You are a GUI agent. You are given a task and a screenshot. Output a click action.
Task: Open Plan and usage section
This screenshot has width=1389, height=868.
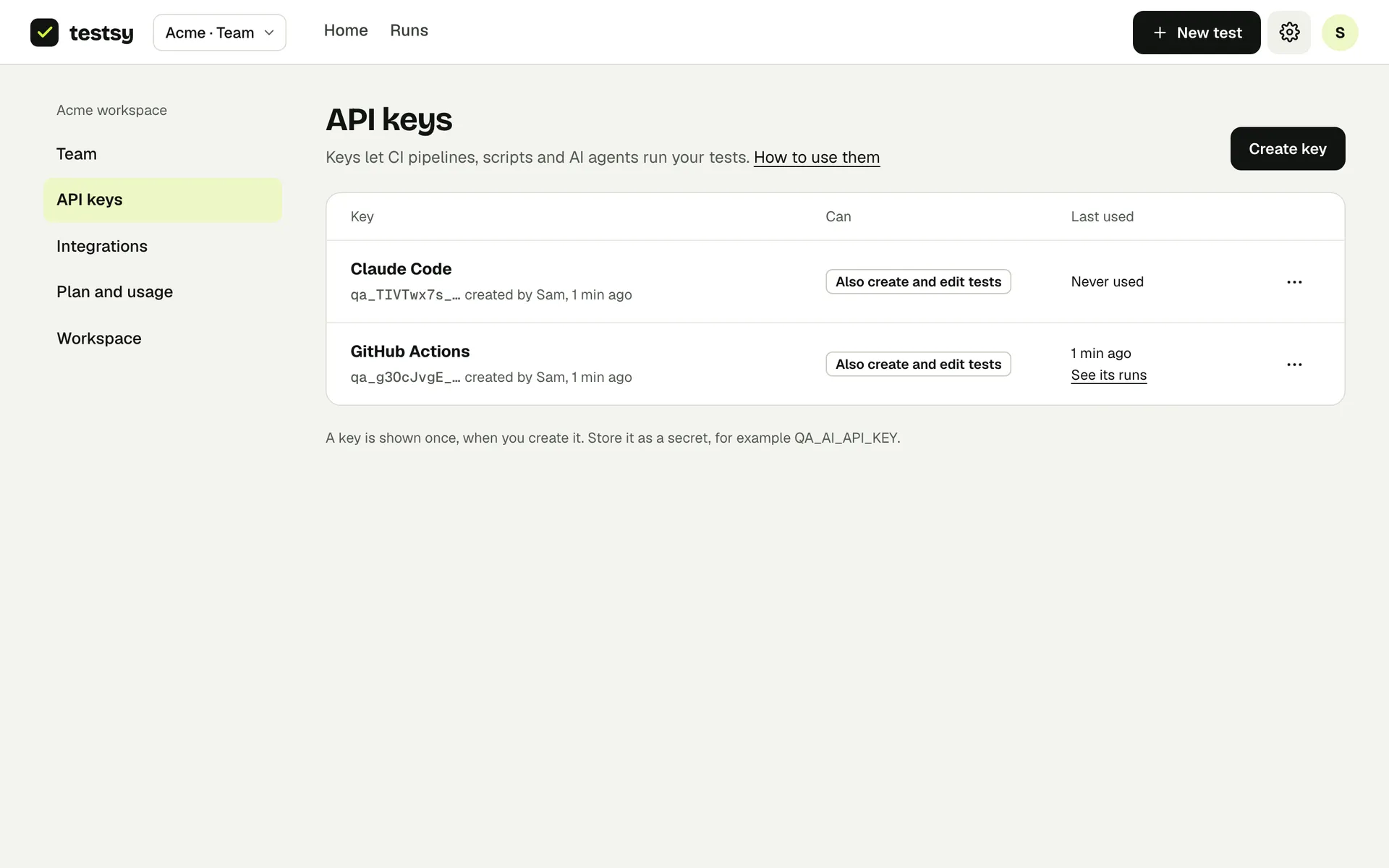pos(163,292)
